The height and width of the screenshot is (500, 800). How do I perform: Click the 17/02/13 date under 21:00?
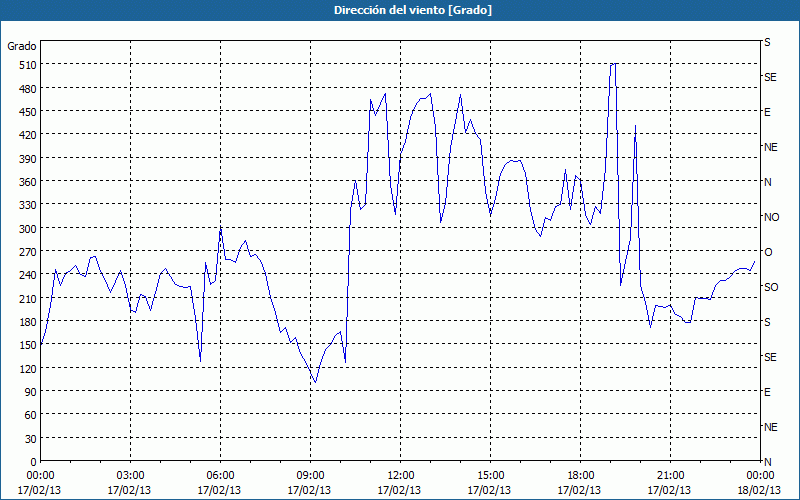(x=669, y=490)
